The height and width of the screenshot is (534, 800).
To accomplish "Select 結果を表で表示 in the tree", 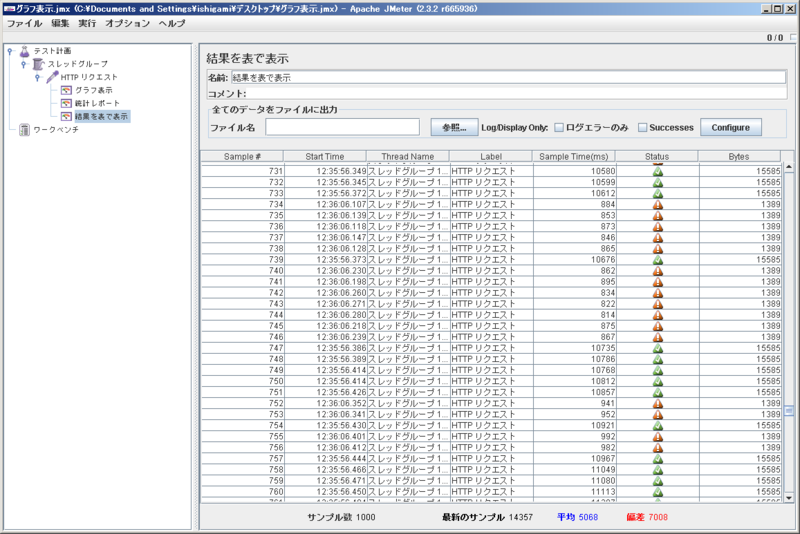I will tap(102, 117).
